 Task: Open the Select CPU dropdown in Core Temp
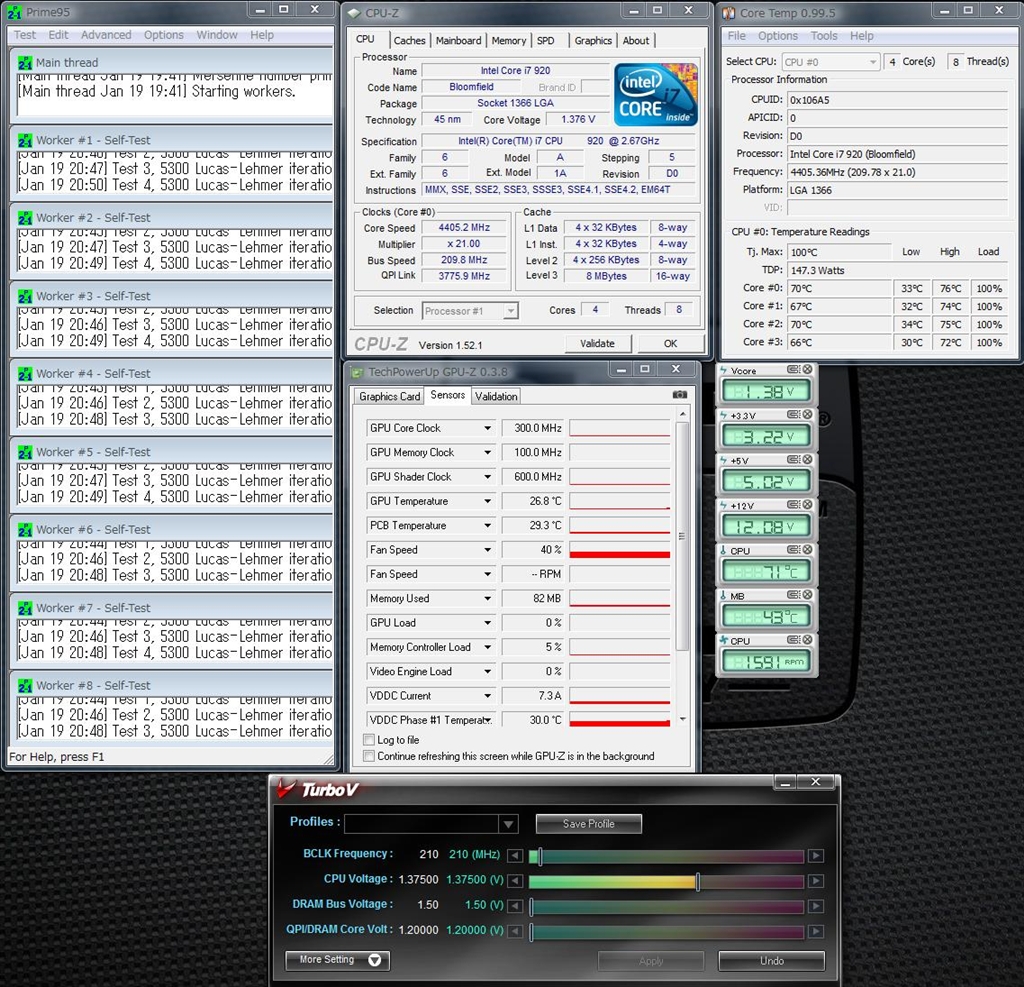click(872, 62)
